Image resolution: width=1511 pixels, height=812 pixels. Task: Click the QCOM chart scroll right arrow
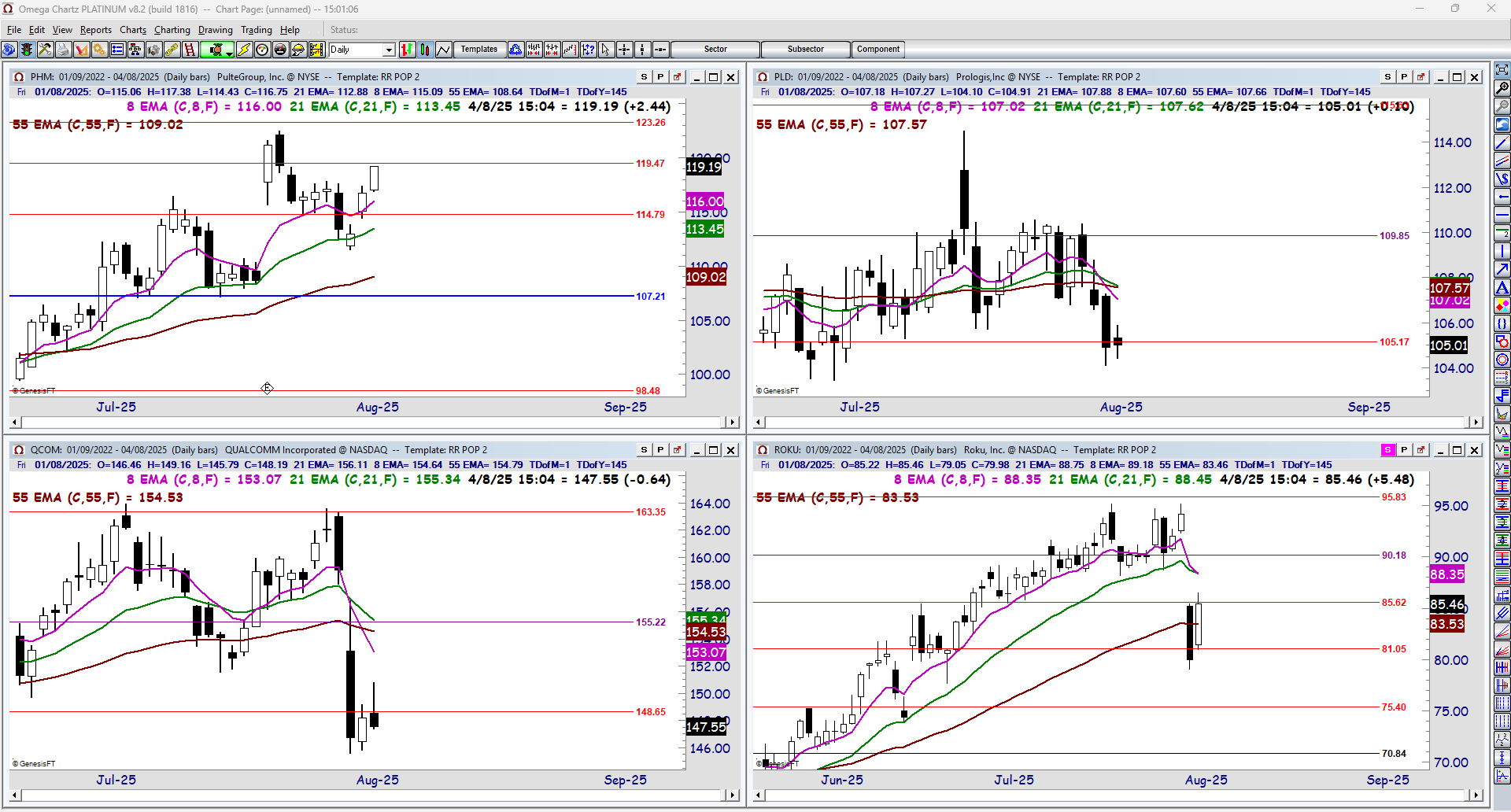pyautogui.click(x=733, y=795)
